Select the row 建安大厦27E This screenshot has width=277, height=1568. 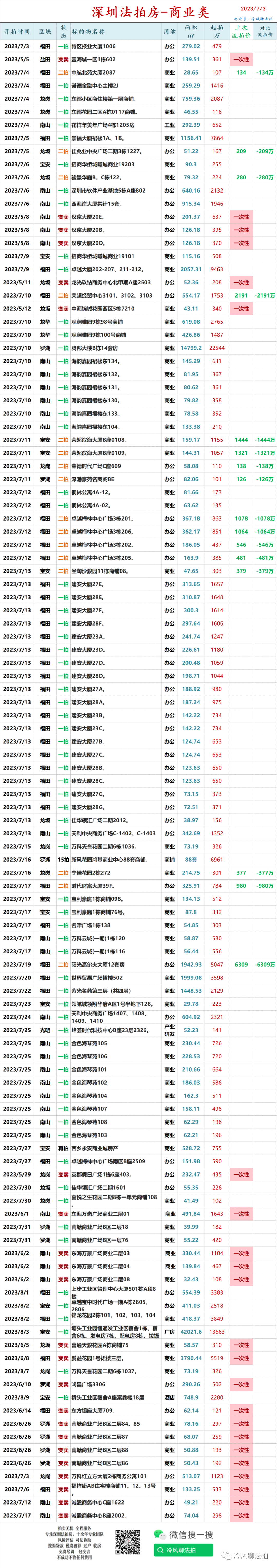coord(138,584)
